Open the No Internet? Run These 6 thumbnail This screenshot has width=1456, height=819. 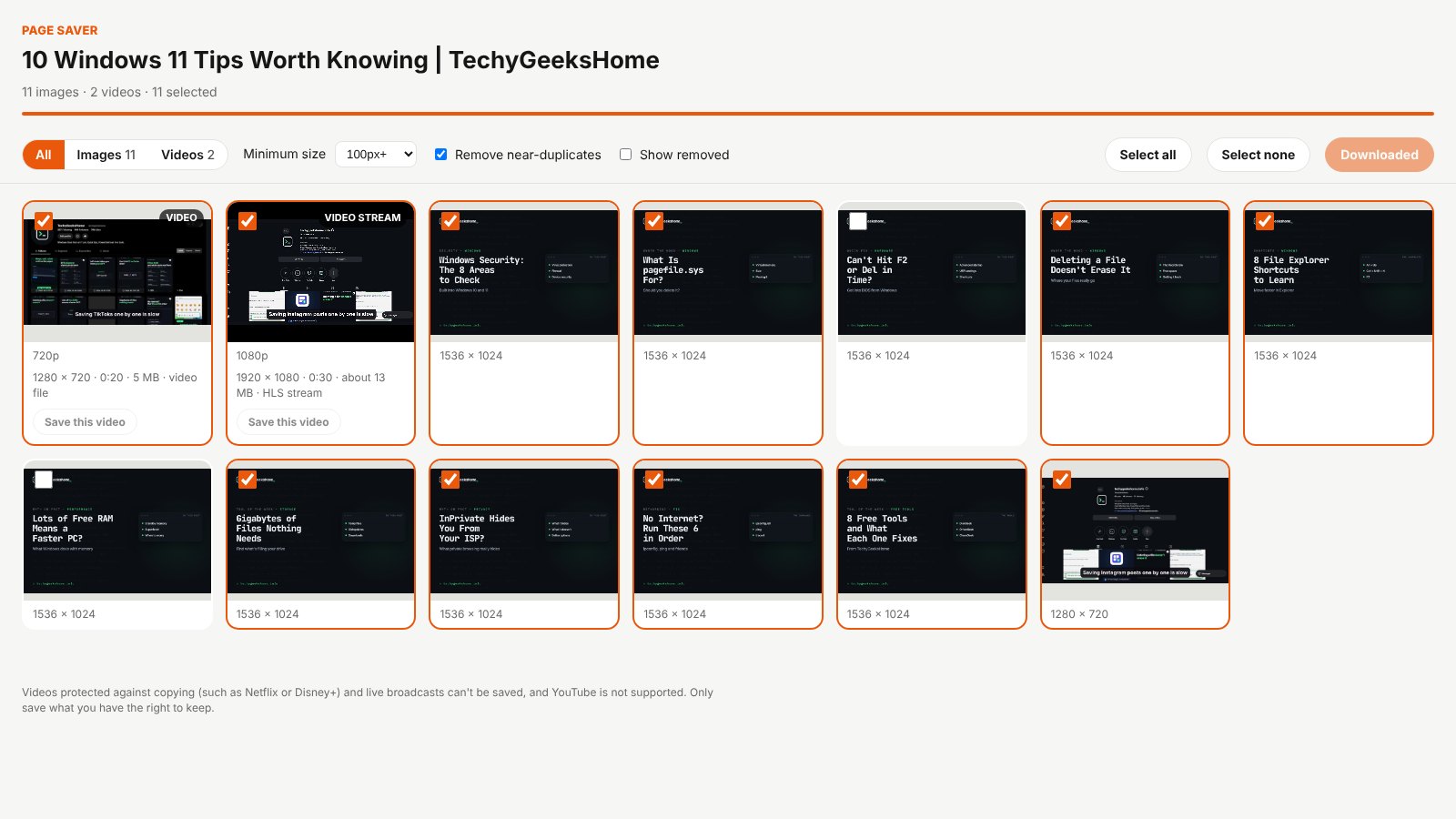click(728, 531)
